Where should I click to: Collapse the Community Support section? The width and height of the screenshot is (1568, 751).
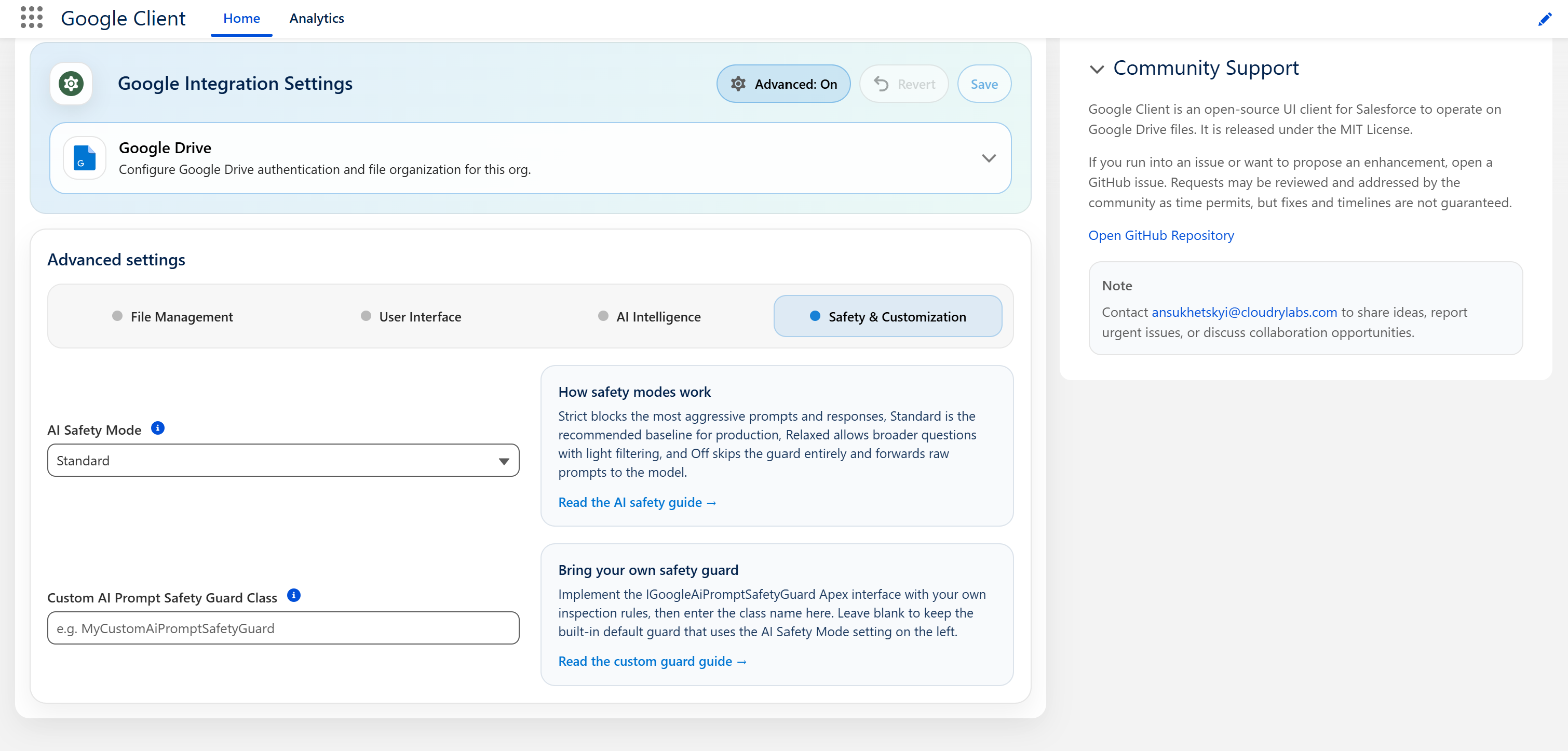pyautogui.click(x=1096, y=69)
